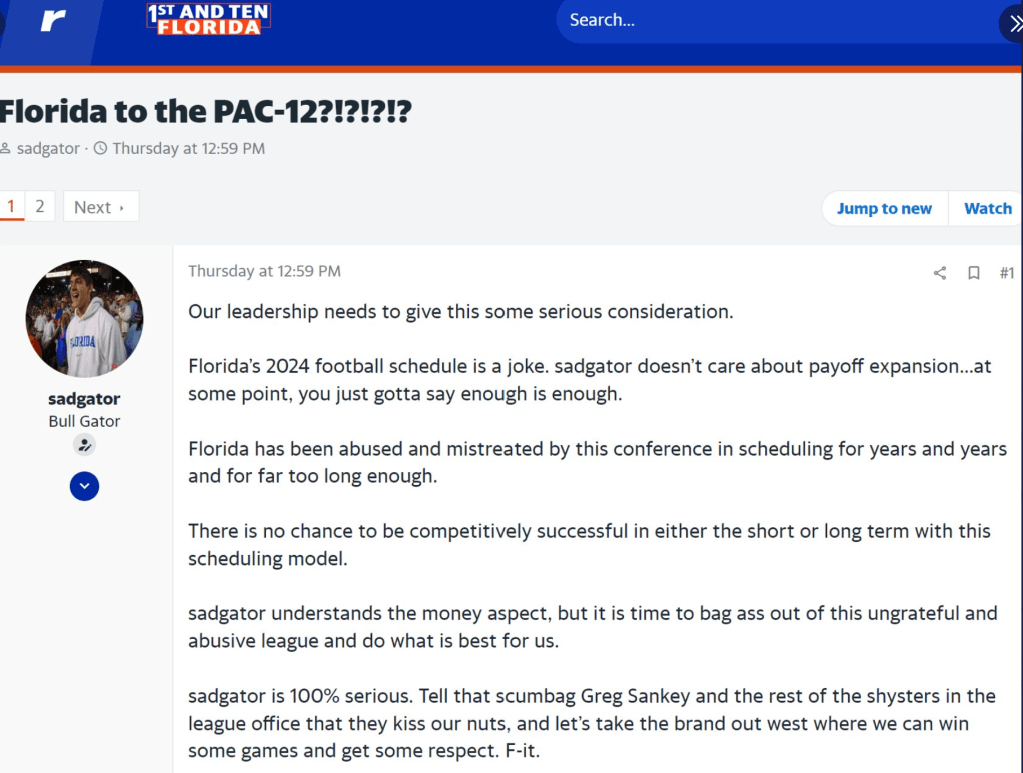Click the double-chevron icon beside search
This screenshot has width=1023, height=773.
[x=1012, y=22]
